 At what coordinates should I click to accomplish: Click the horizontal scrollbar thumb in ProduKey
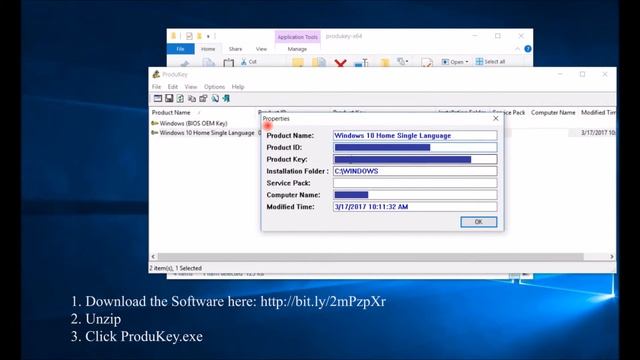[x=371, y=256]
